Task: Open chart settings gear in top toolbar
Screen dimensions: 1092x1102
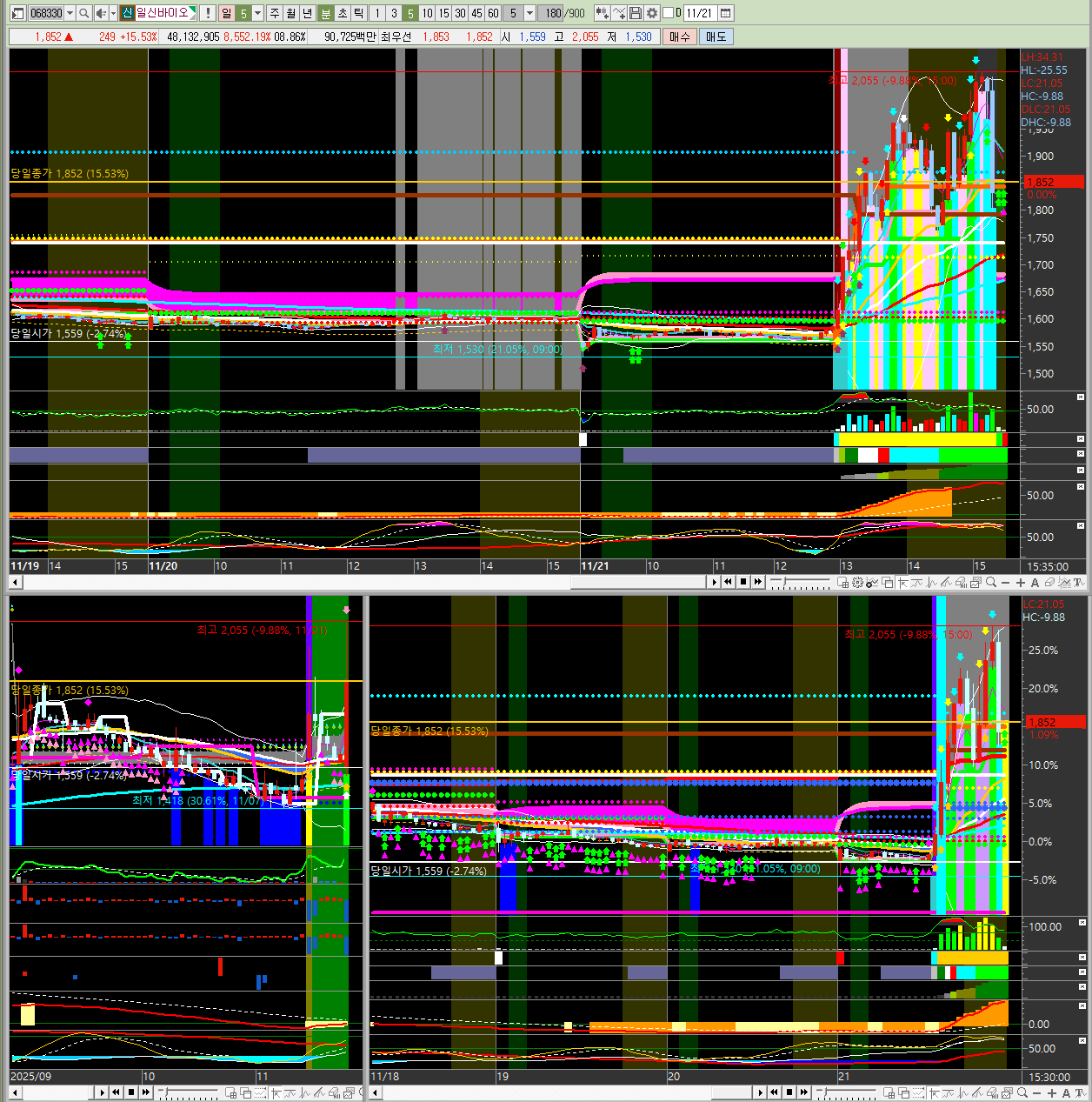Action: 652,13
